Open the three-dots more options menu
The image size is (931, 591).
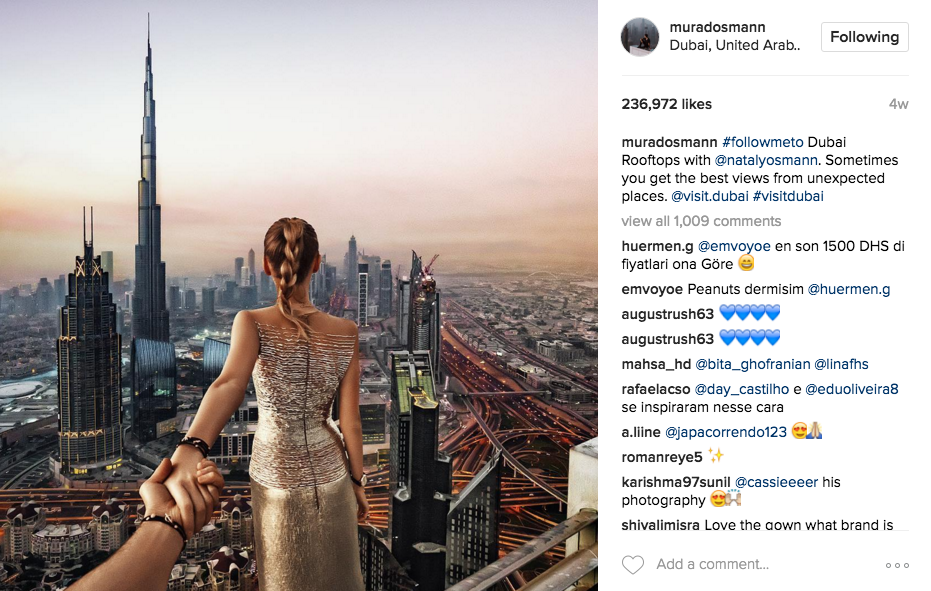pos(897,565)
